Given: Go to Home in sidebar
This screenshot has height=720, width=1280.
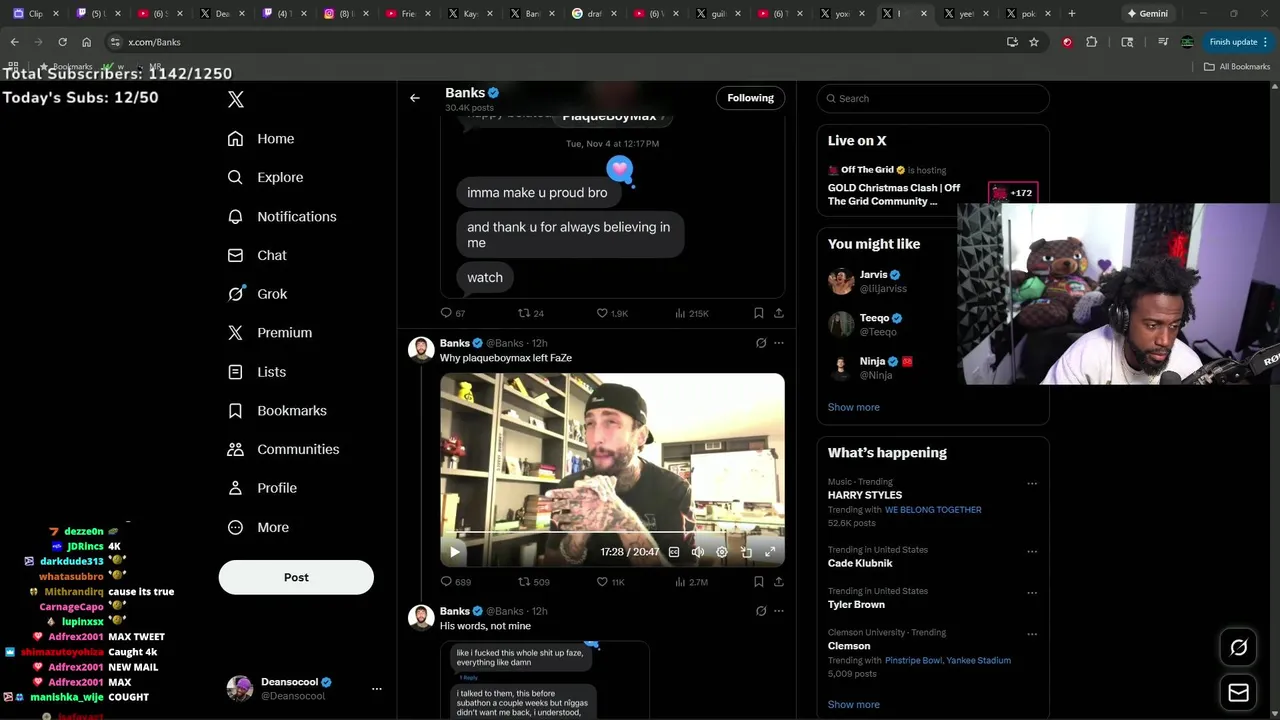Looking at the screenshot, I should [x=261, y=139].
